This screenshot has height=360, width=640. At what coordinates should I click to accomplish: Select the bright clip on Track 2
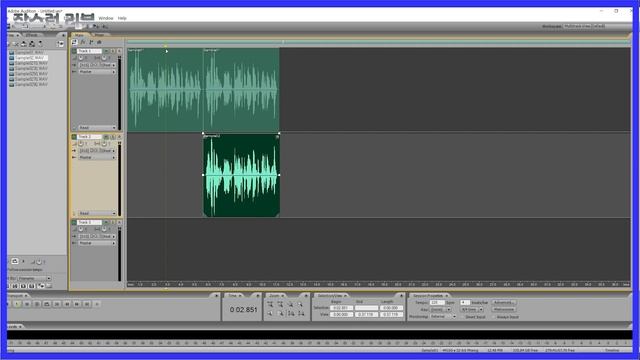(x=241, y=175)
